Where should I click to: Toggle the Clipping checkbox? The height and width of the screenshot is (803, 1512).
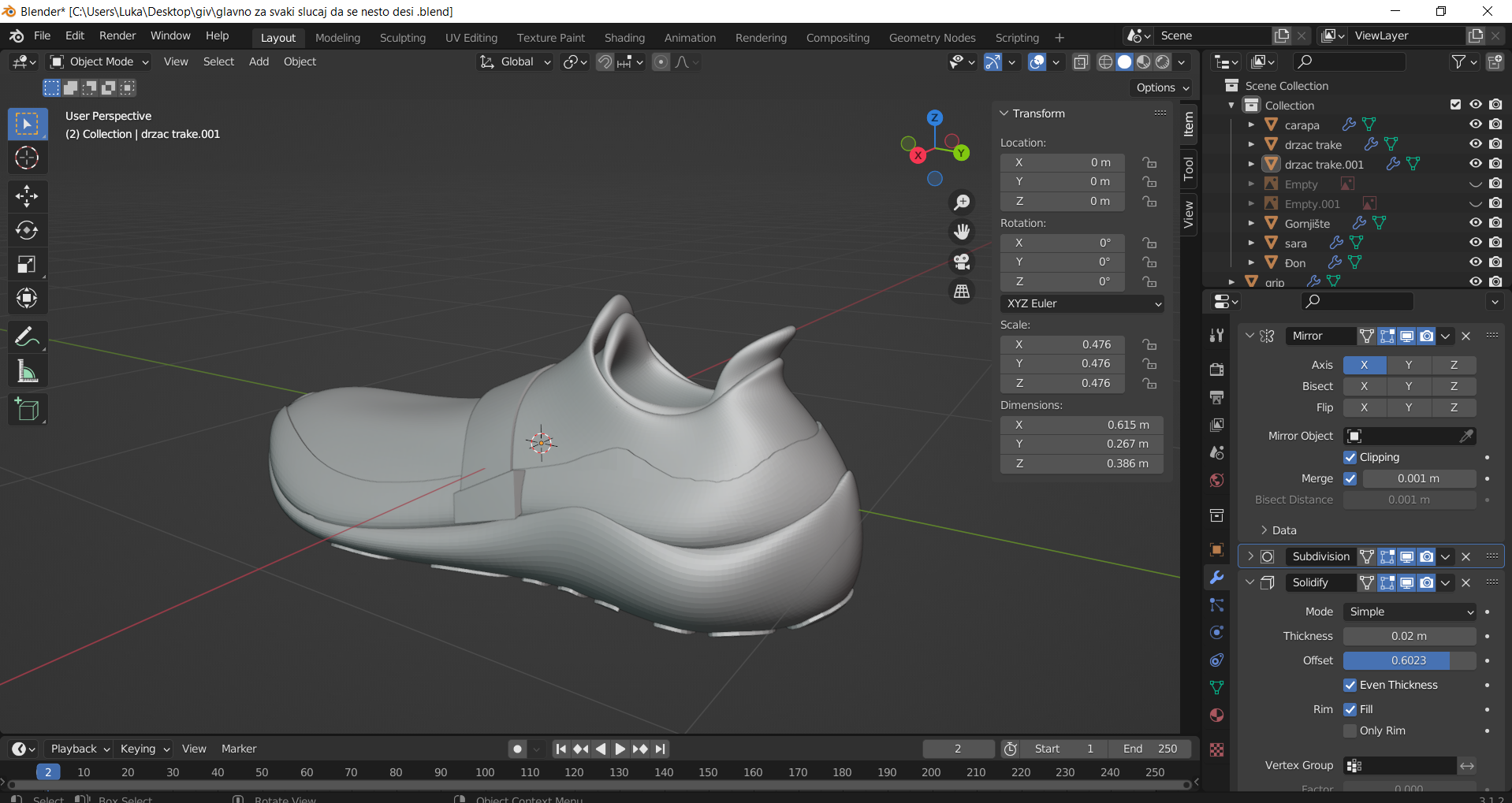(1350, 457)
